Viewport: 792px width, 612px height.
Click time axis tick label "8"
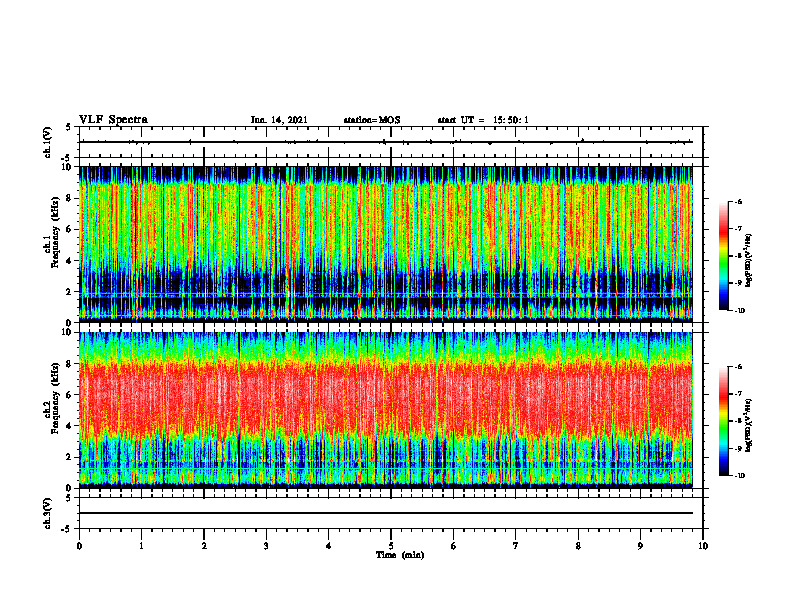pos(578,546)
